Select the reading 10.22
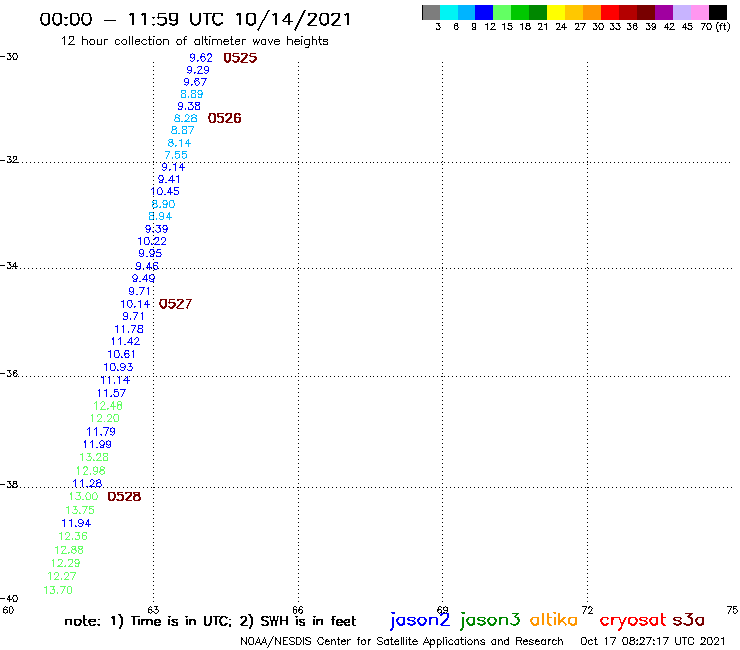Image resolution: width=740 pixels, height=650 pixels. tap(152, 241)
